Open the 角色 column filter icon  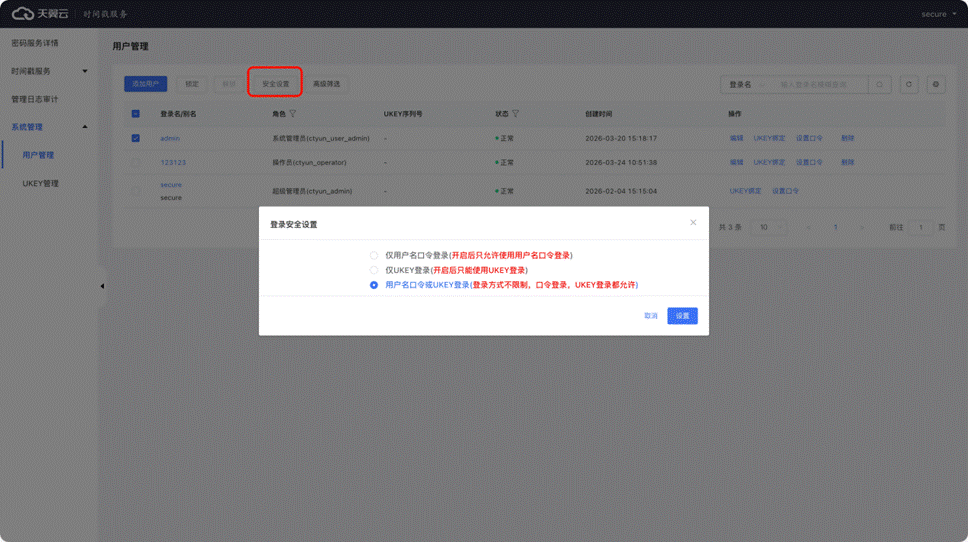tap(293, 114)
